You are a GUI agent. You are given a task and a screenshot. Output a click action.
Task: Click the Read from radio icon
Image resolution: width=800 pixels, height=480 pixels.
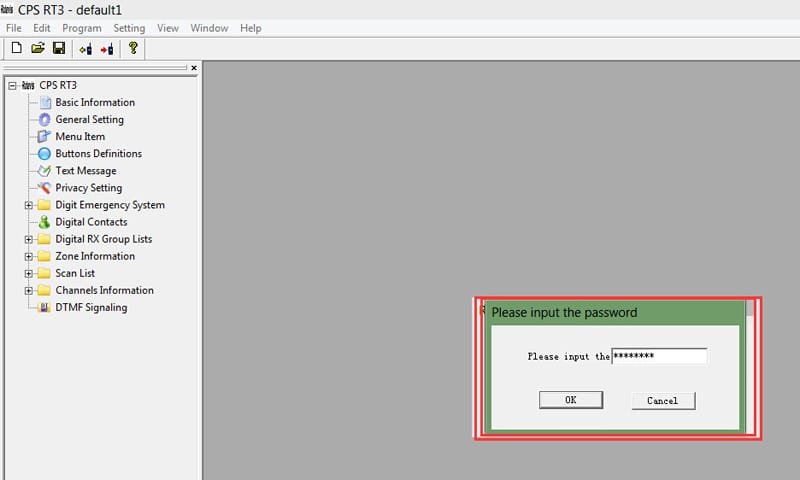click(x=86, y=49)
